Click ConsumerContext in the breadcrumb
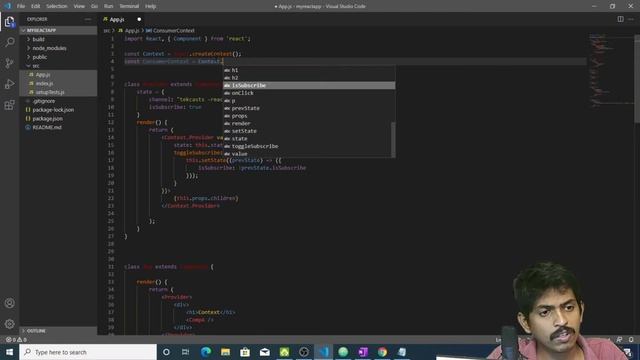This screenshot has height=360, width=640. pos(171,31)
